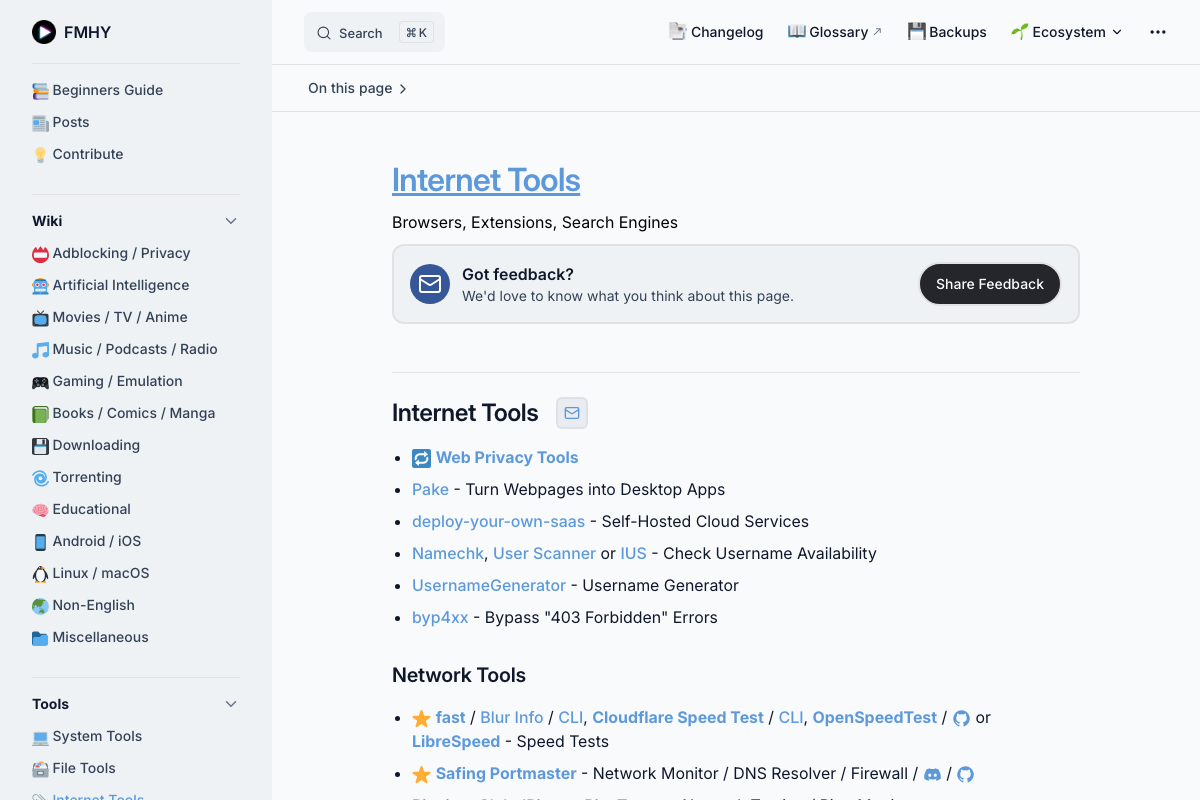
Task: Click the Ecosystem sprout icon
Action: tap(1020, 31)
